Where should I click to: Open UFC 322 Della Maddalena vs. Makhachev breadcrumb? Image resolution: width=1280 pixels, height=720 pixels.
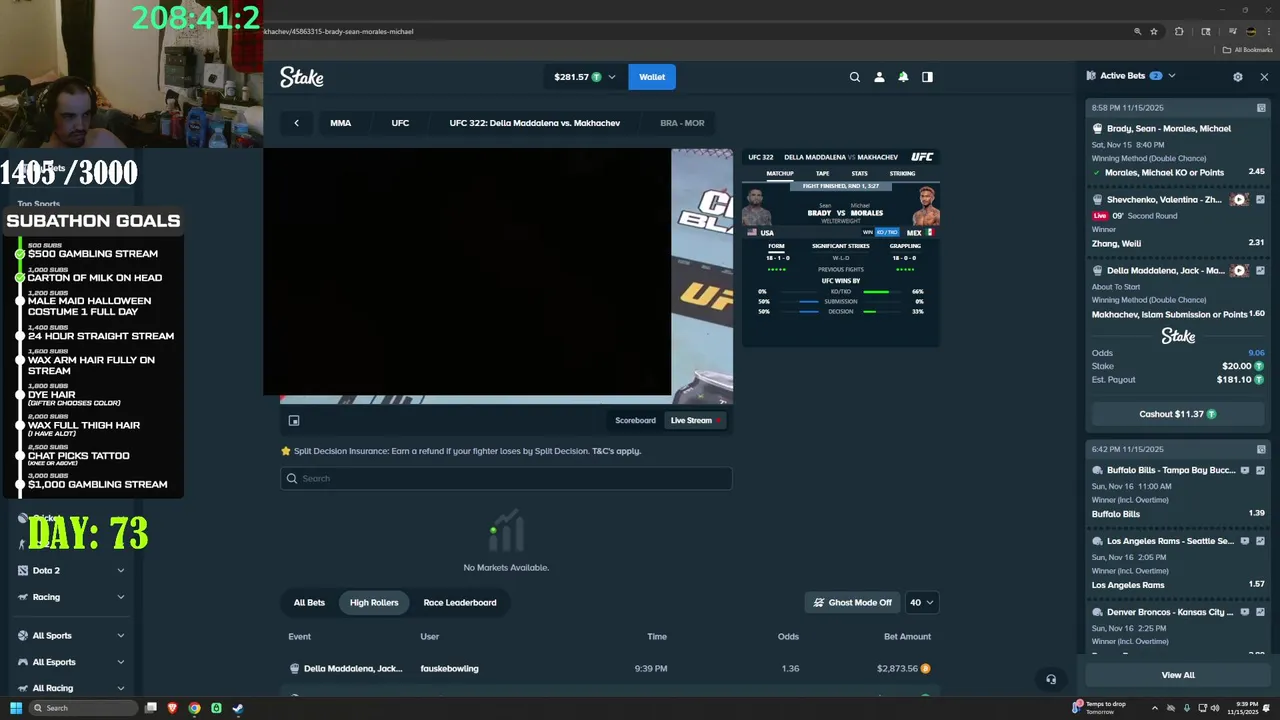[535, 123]
